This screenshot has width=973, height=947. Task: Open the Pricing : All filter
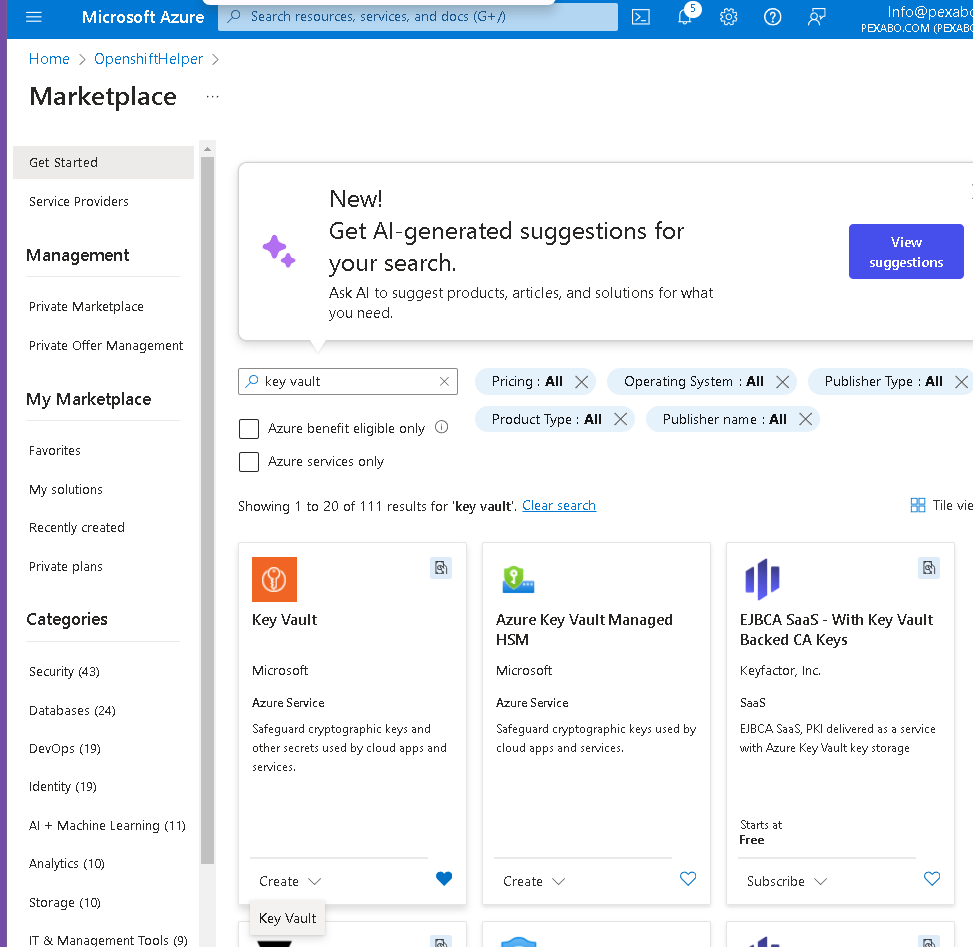point(527,382)
